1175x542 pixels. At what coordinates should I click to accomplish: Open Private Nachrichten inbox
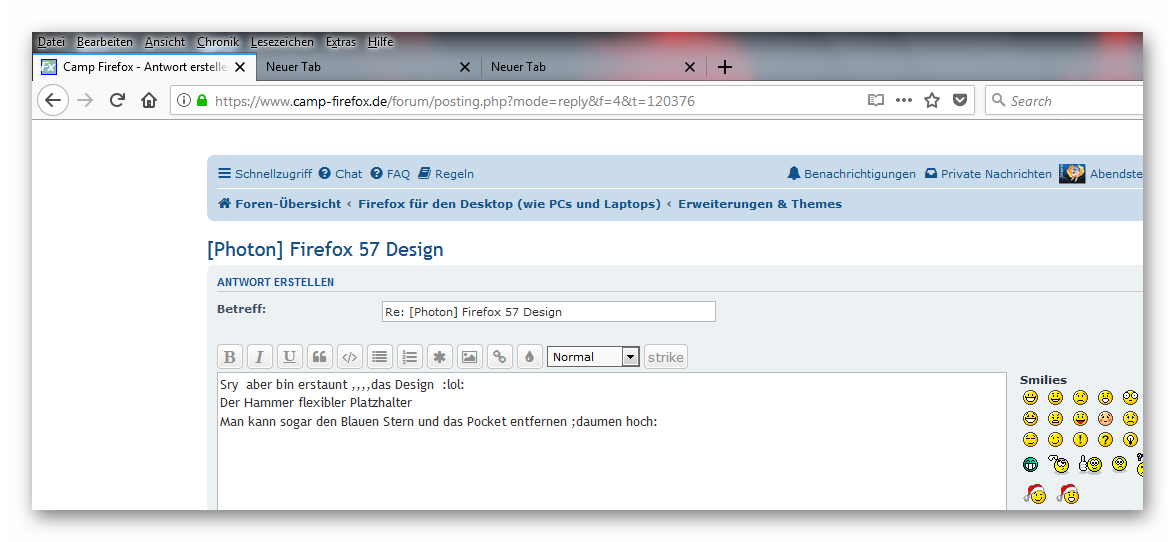click(x=988, y=174)
